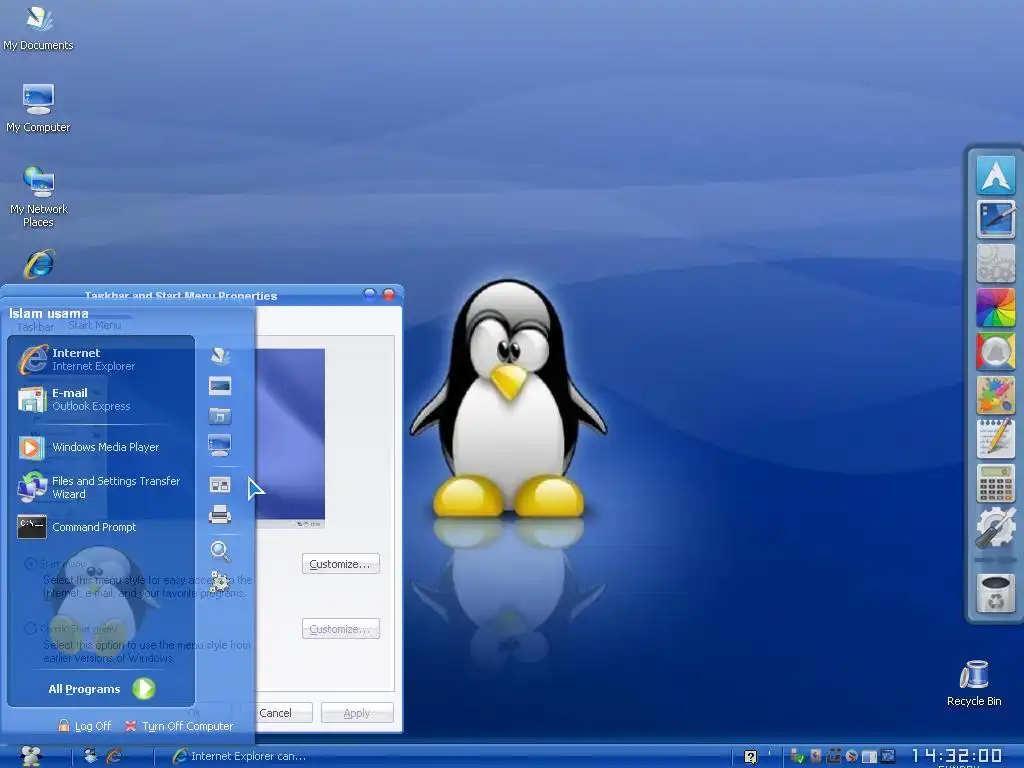Open the wrench and screwdriver dock icon
1024x768 pixels.
pyautogui.click(x=996, y=527)
